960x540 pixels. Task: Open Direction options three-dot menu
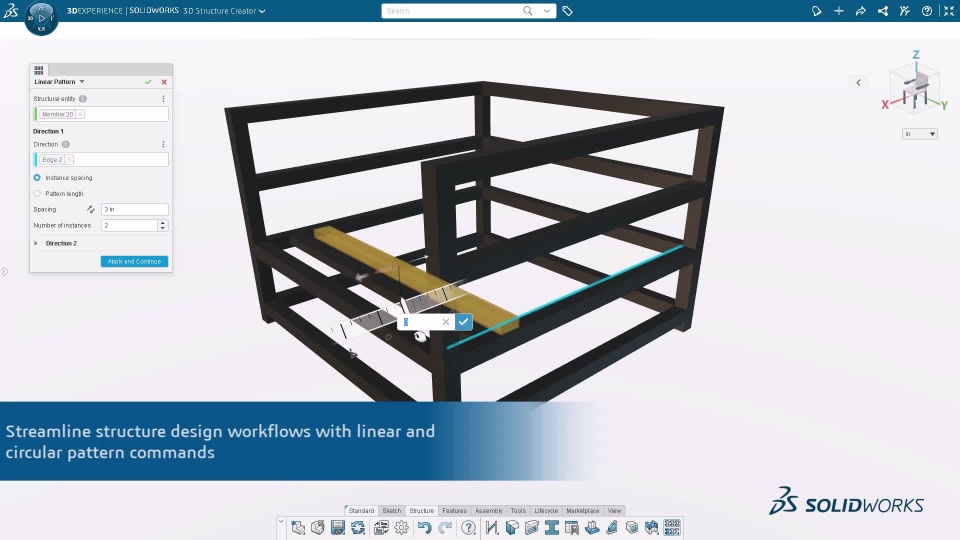click(163, 144)
